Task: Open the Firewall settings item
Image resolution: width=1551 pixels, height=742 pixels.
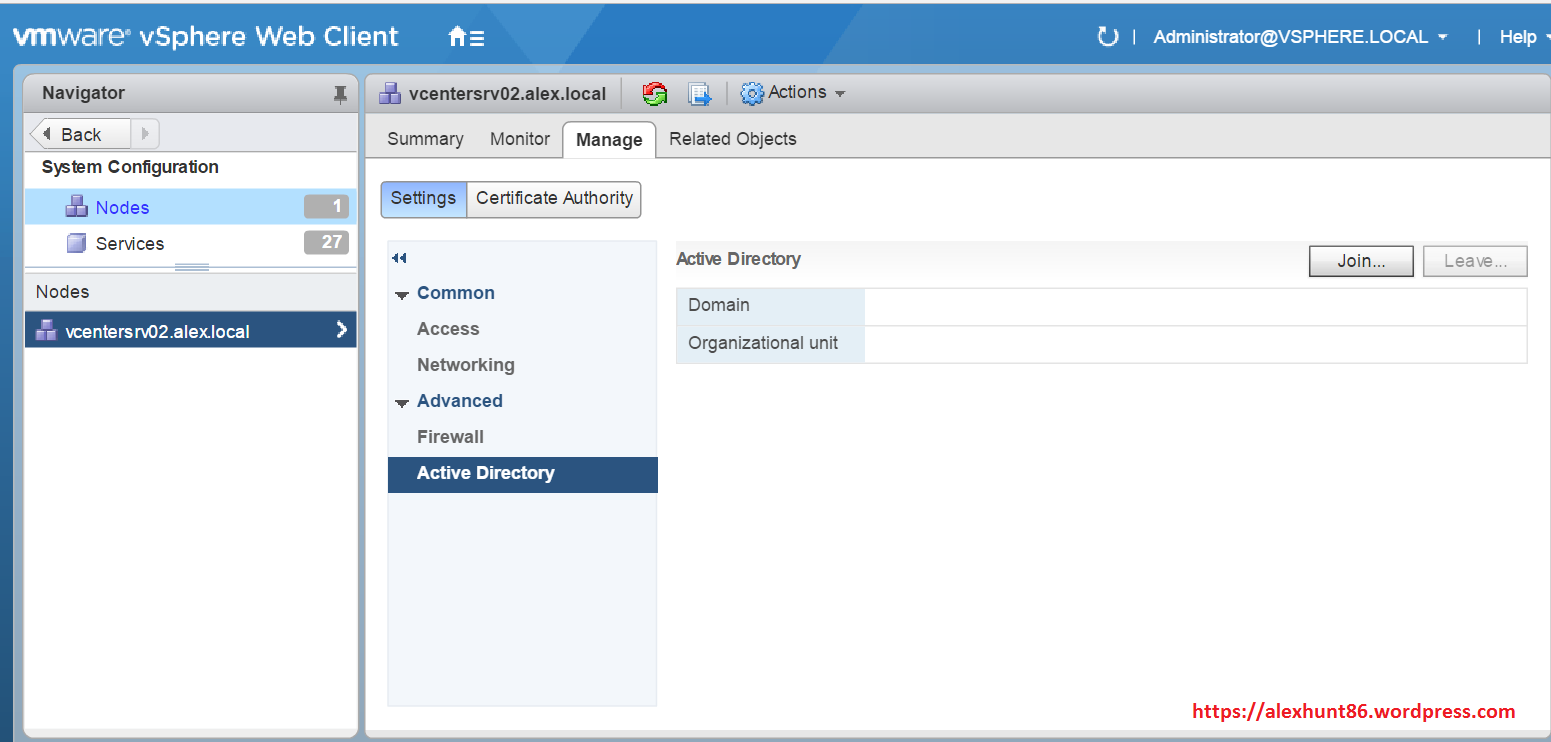Action: [x=450, y=437]
